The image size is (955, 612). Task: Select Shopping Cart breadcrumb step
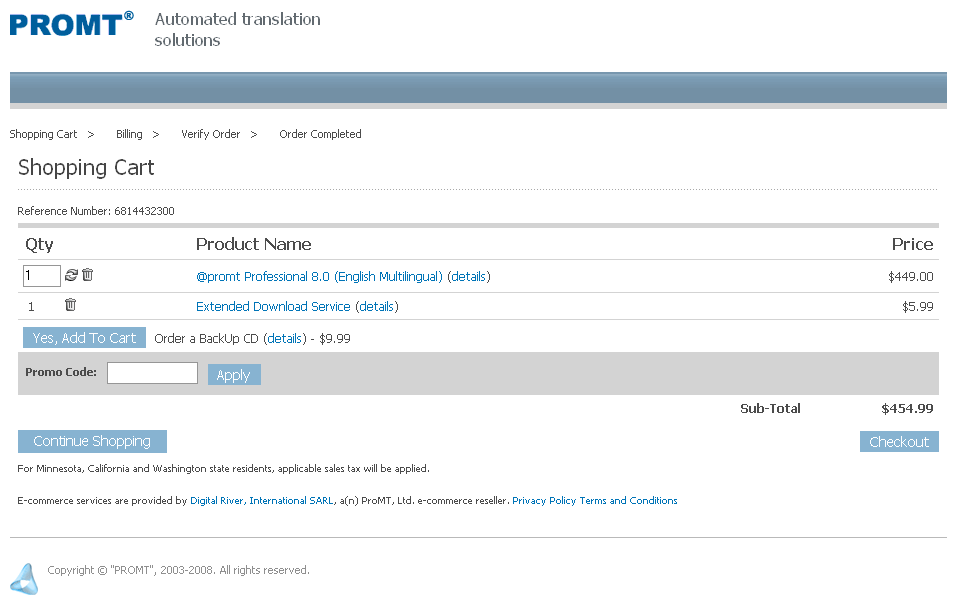click(x=43, y=134)
